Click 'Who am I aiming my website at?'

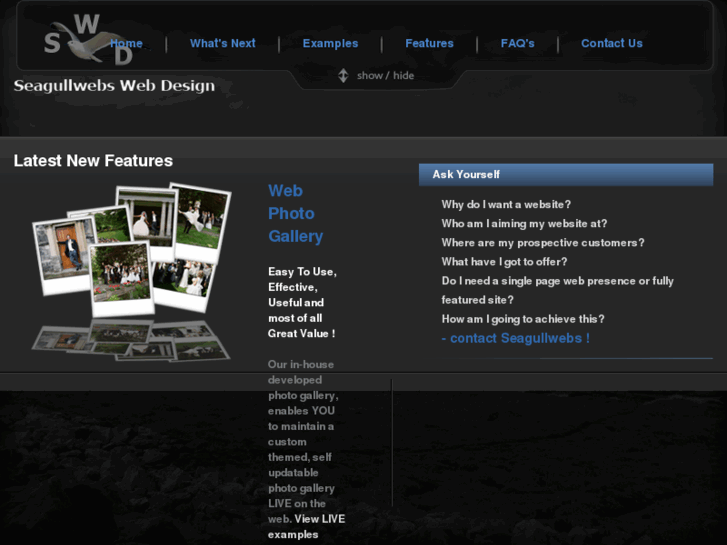tap(524, 224)
